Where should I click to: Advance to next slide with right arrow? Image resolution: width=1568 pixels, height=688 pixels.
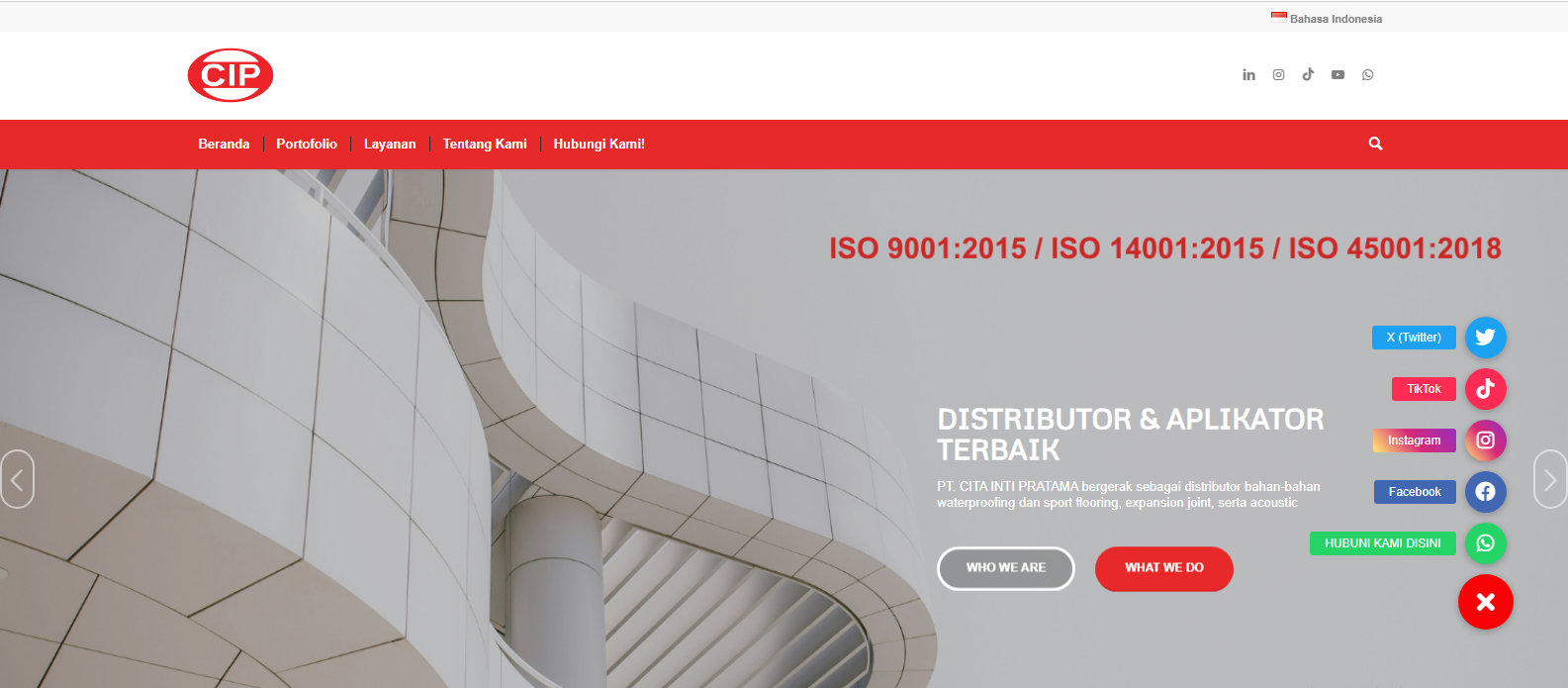pyautogui.click(x=1549, y=480)
